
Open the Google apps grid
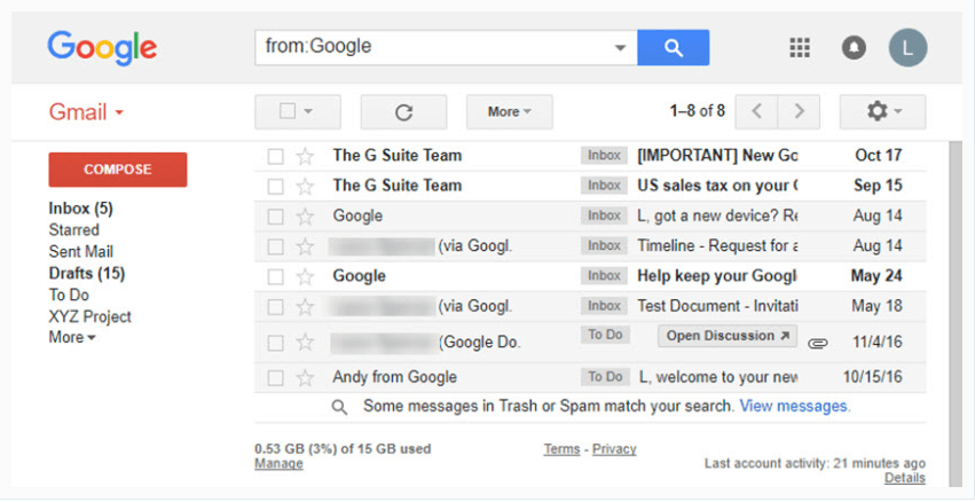click(x=800, y=47)
